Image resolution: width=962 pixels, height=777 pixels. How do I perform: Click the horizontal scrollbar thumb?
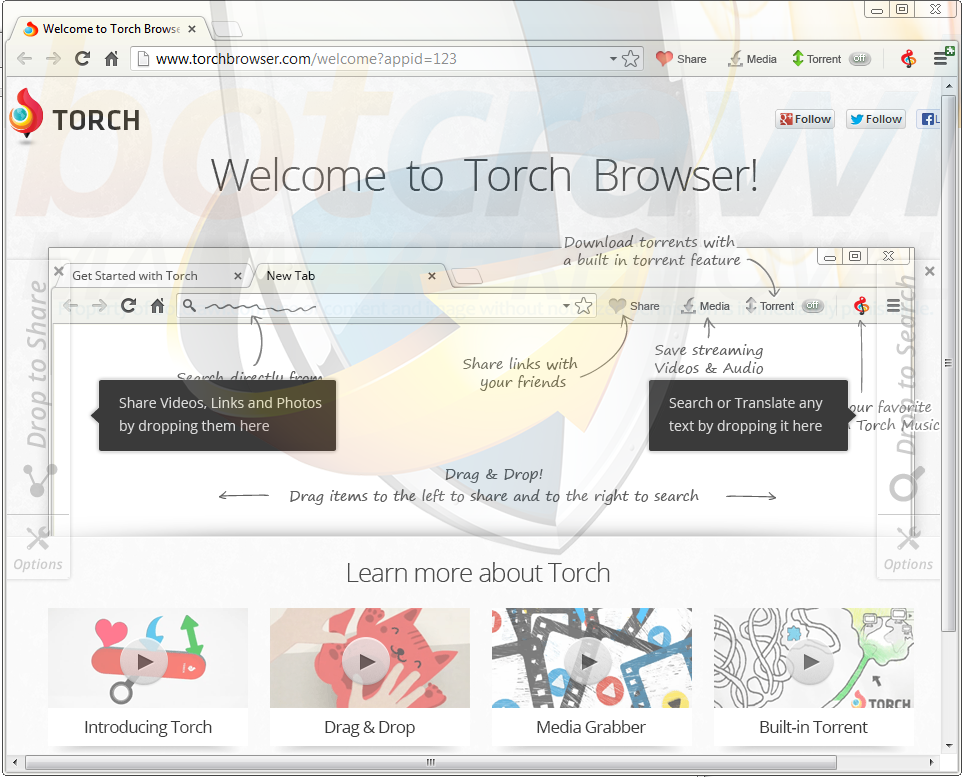pyautogui.click(x=431, y=762)
